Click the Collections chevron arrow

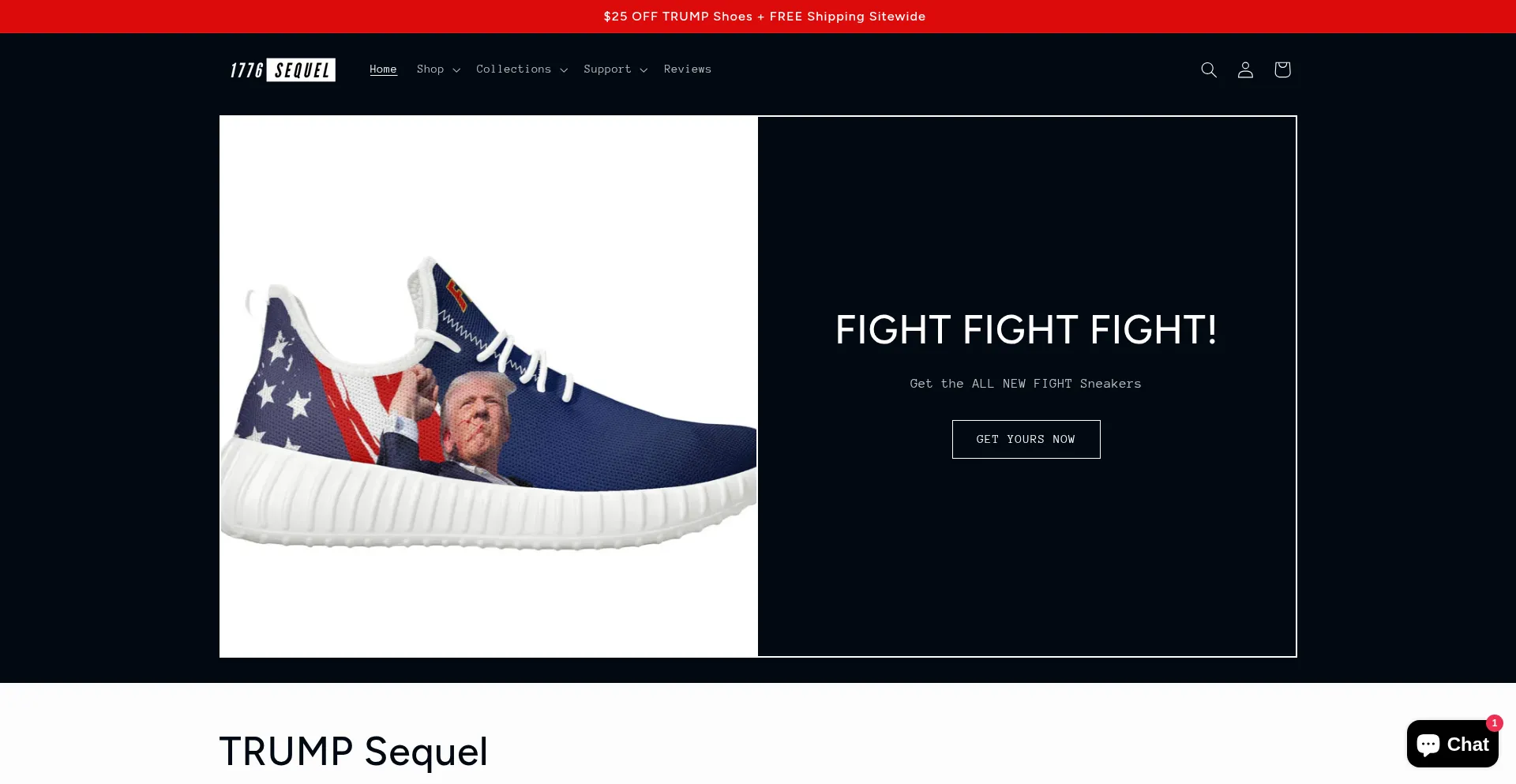564,70
